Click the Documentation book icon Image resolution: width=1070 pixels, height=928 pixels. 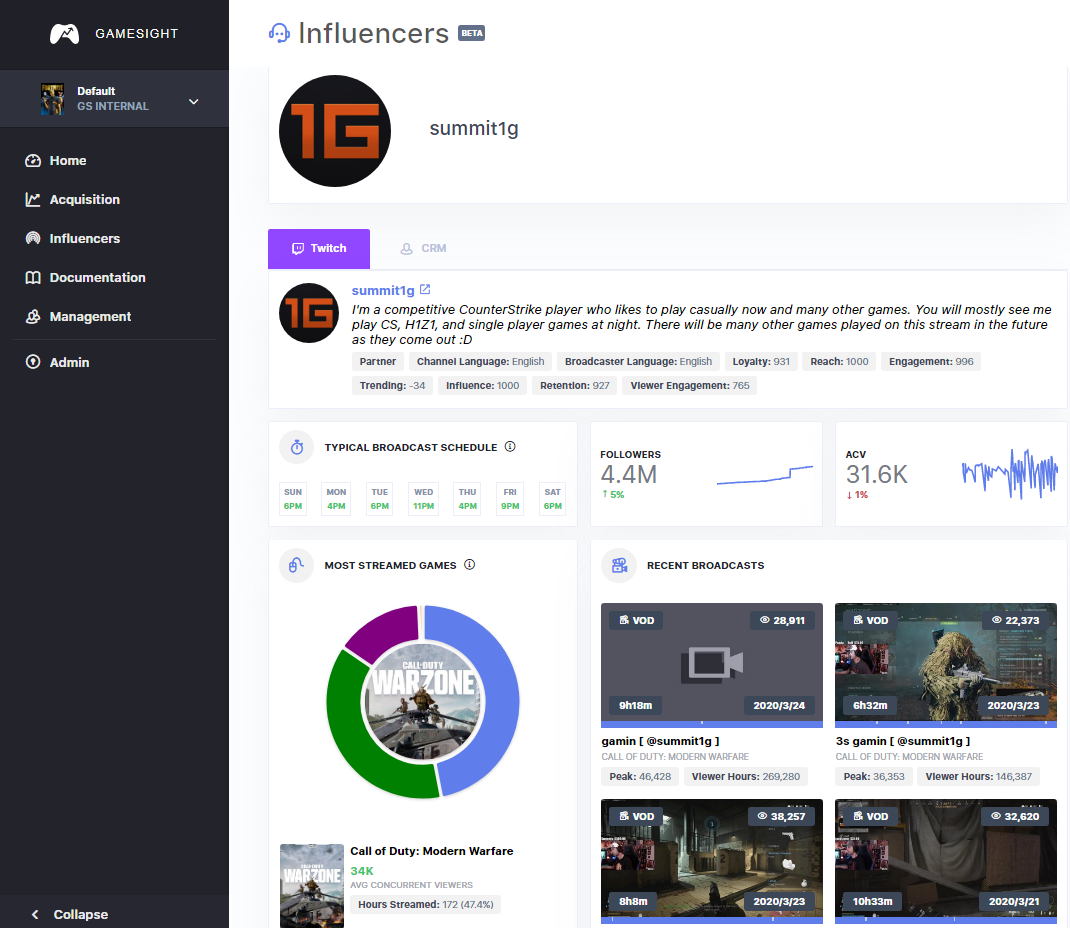point(33,278)
